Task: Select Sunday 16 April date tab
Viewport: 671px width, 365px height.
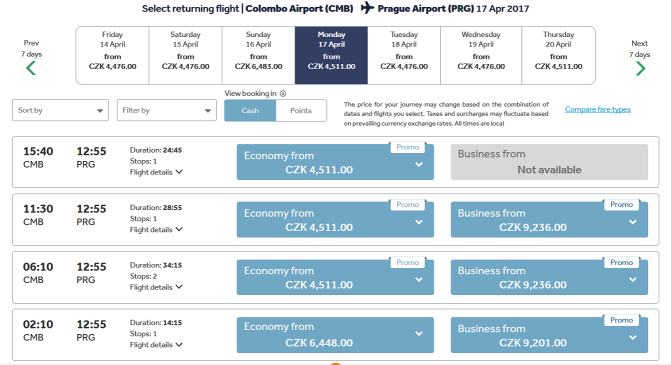Action: 258,55
